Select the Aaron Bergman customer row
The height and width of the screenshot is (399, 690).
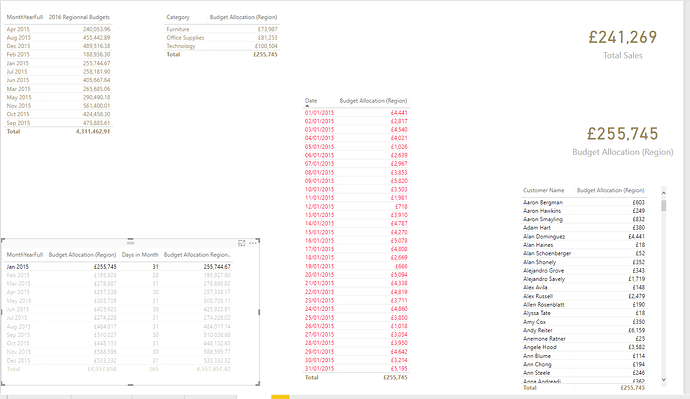point(584,202)
